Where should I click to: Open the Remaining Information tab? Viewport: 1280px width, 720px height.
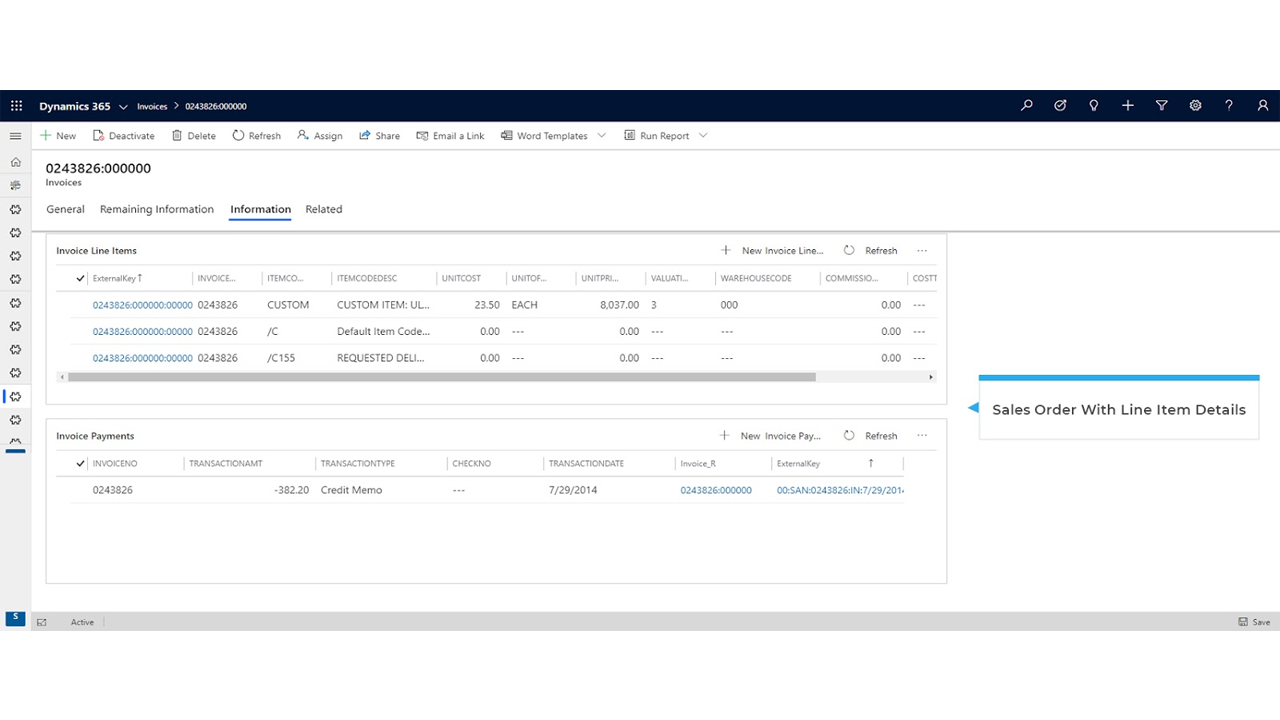coord(157,210)
